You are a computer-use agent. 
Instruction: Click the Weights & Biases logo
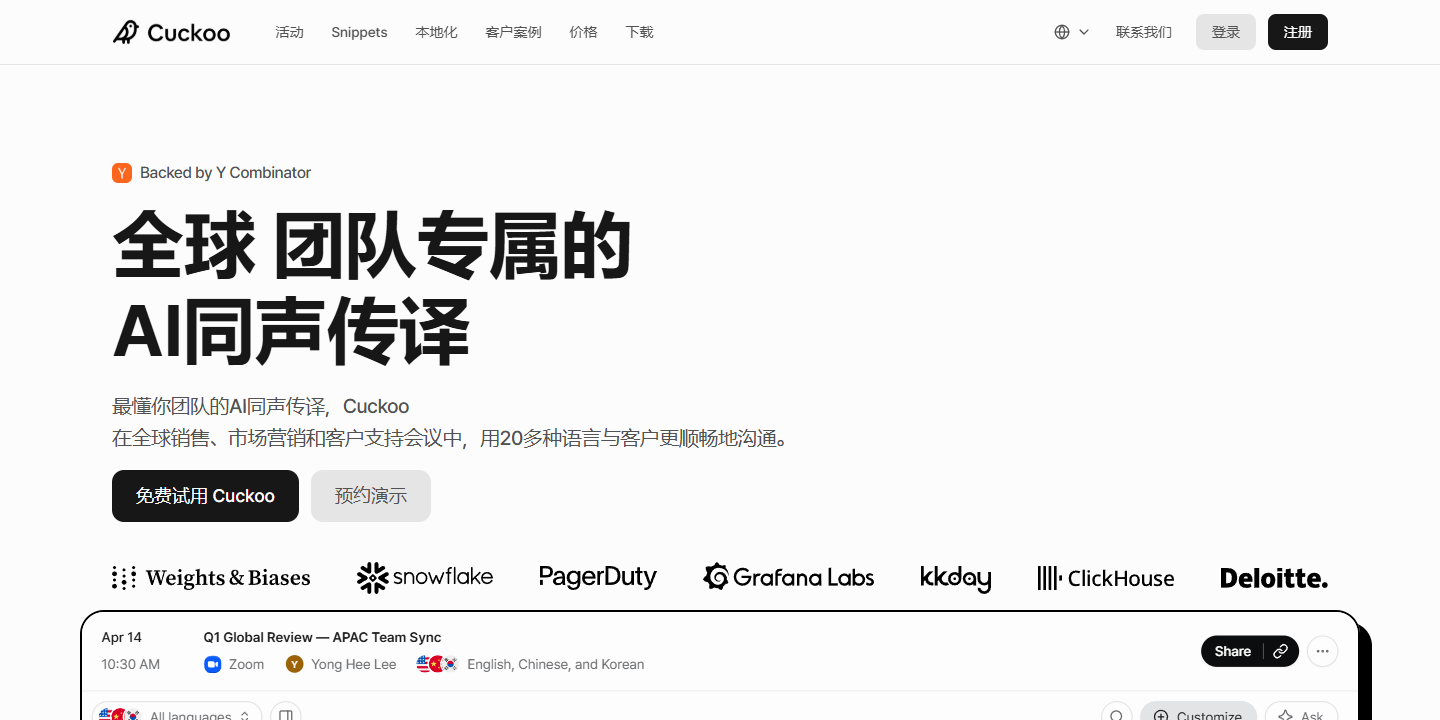211,578
